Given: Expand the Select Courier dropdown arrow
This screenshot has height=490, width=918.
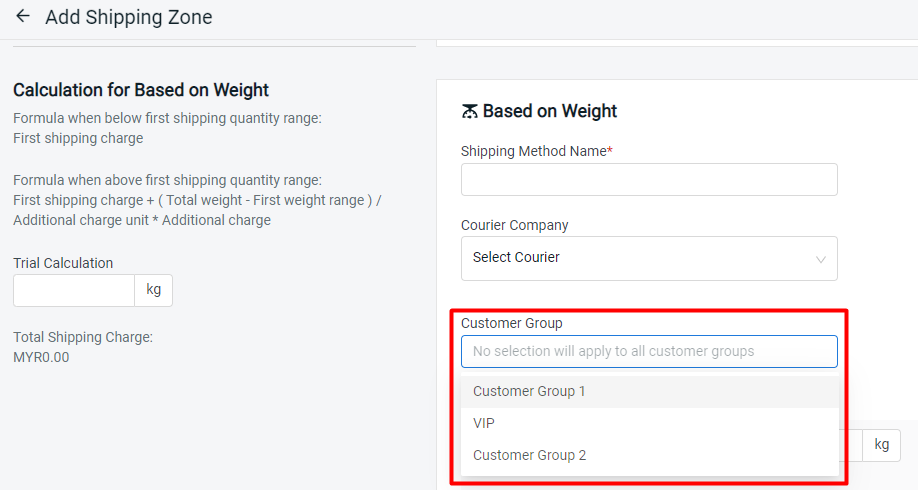Looking at the screenshot, I should pyautogui.click(x=821, y=259).
